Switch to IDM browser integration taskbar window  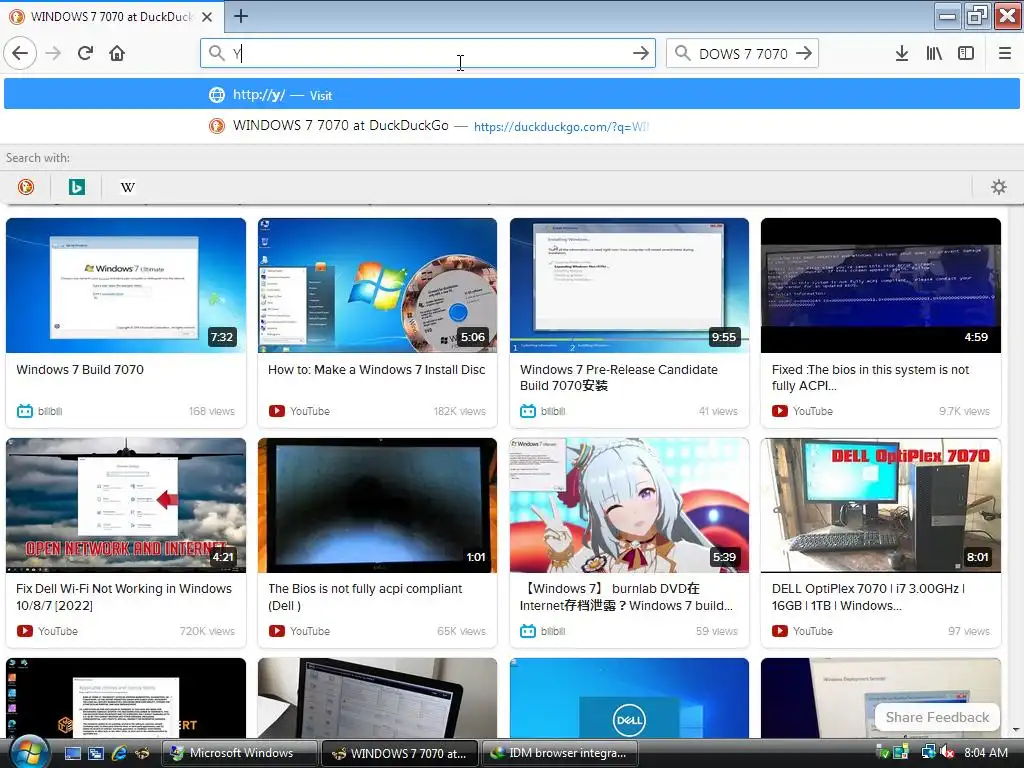tap(561, 753)
